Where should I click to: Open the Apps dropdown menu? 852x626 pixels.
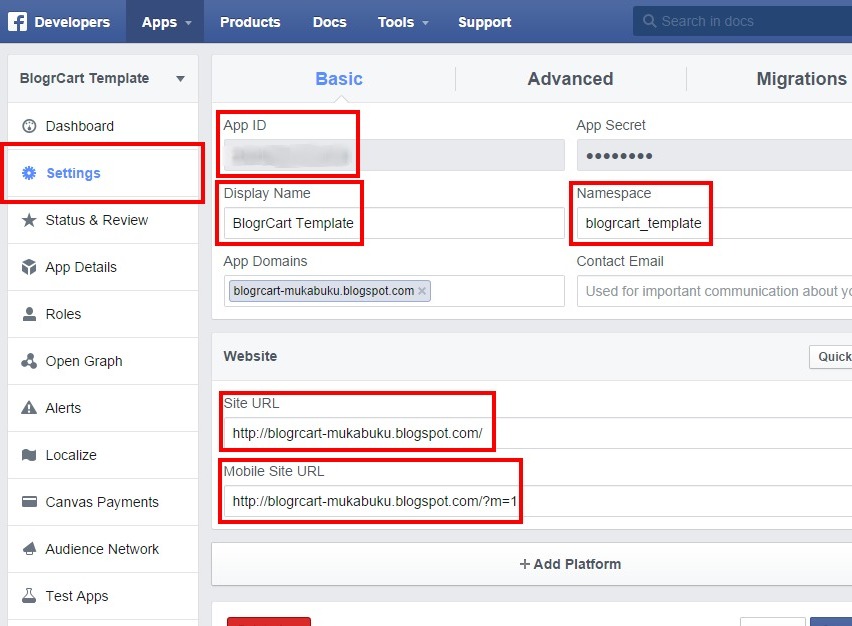point(166,22)
